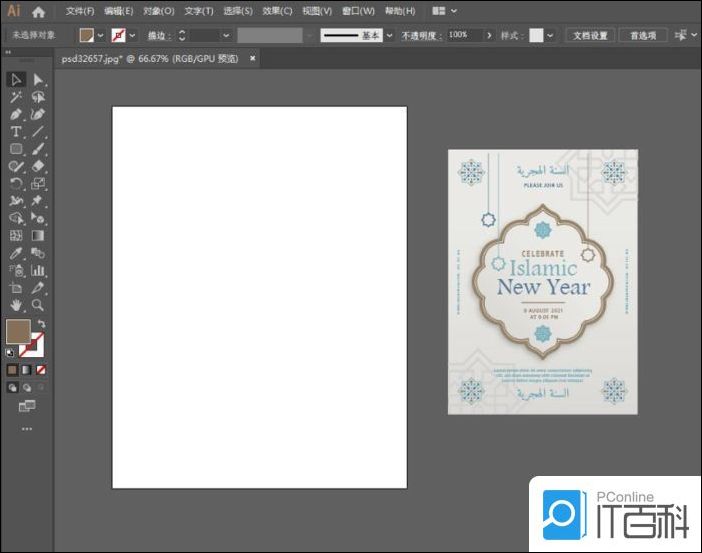Open the opacity (不透明度) dropdown arrow
The width and height of the screenshot is (702, 553).
click(488, 35)
